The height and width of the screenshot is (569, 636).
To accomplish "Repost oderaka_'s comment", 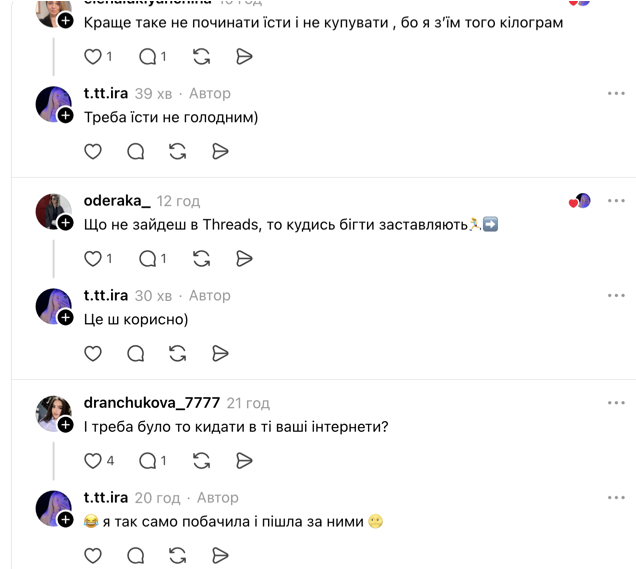I will tap(201, 258).
